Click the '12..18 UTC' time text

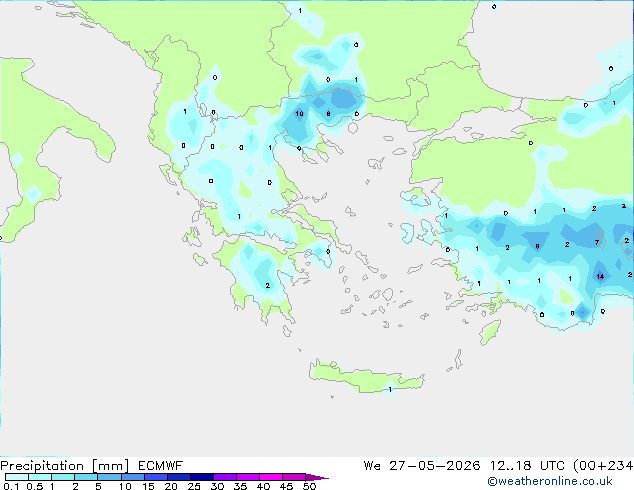click(x=527, y=466)
